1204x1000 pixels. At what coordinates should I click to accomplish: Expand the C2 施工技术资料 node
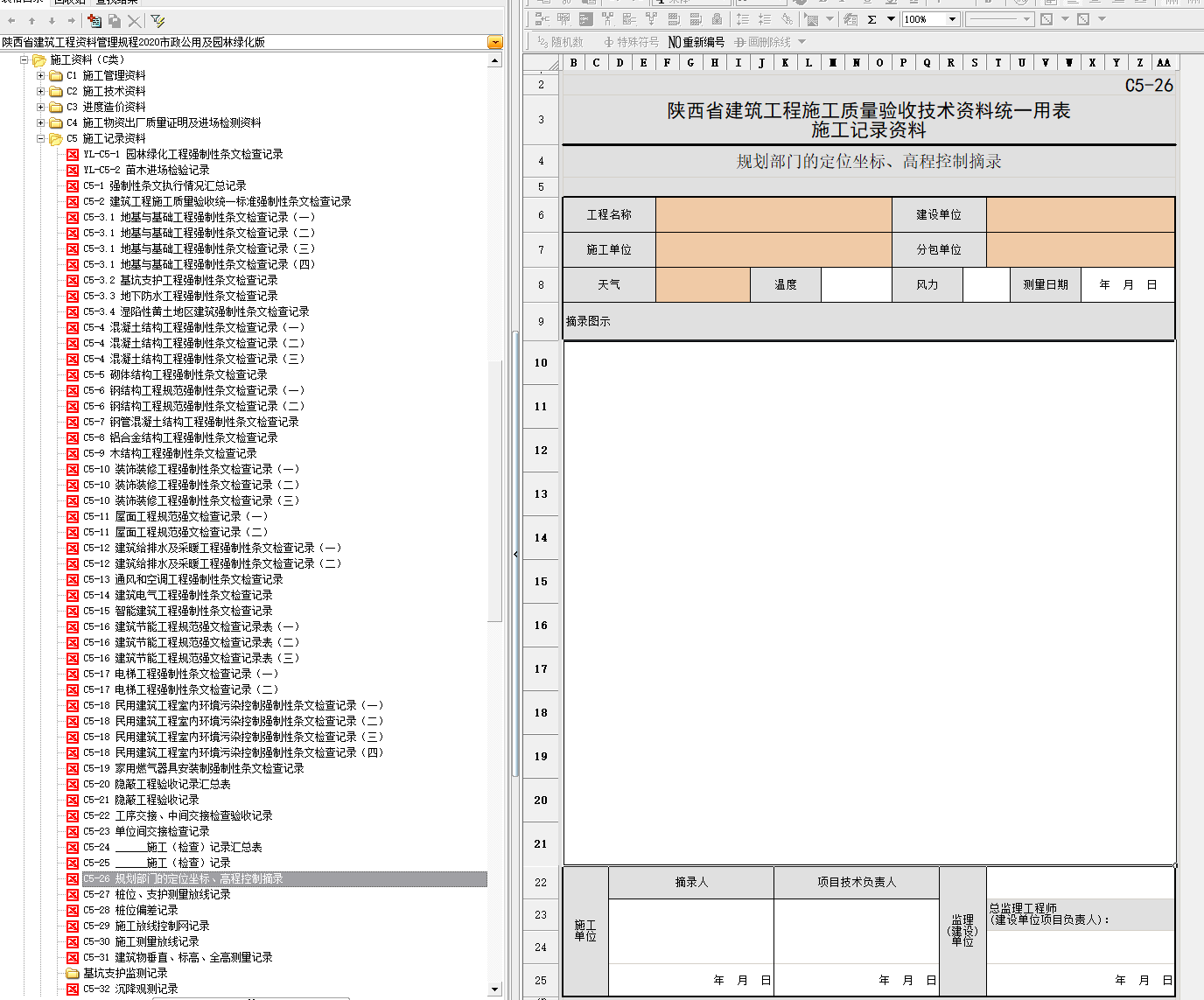click(x=40, y=92)
